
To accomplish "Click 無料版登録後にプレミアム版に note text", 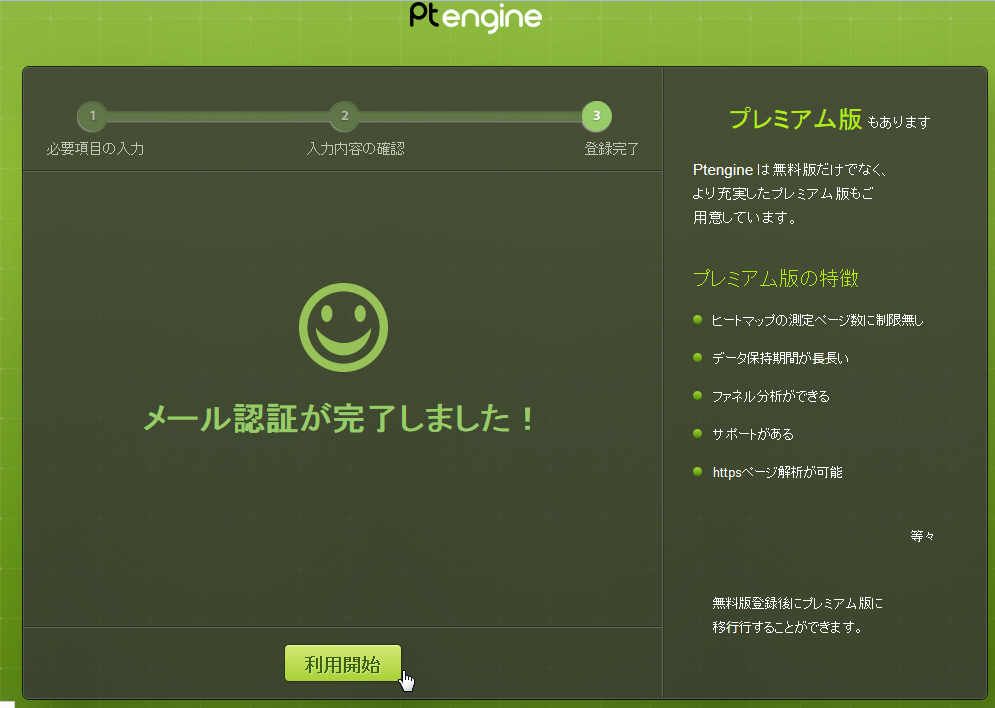I will pos(798,603).
